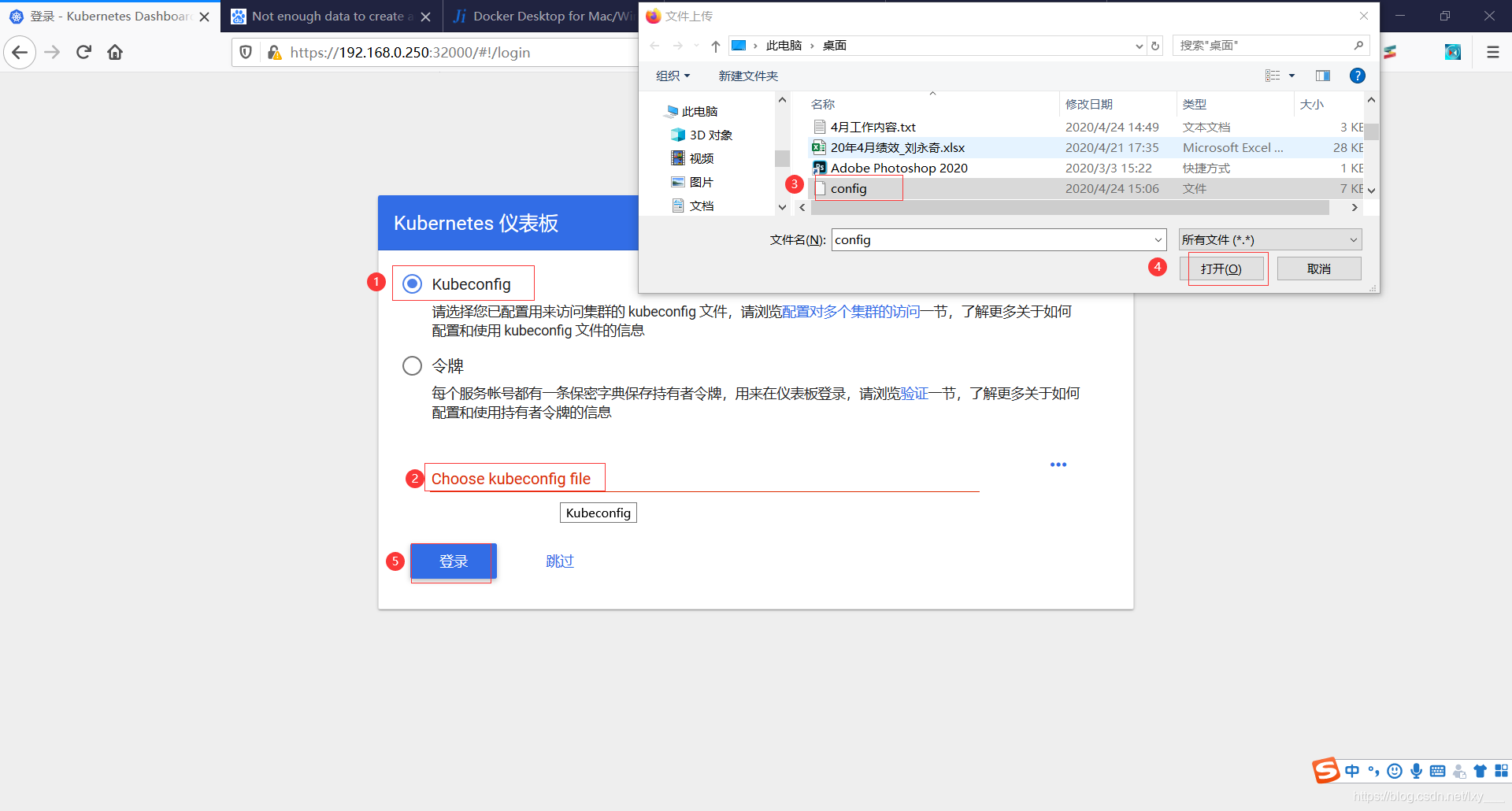Click the Sogou input method S icon

1326,771
